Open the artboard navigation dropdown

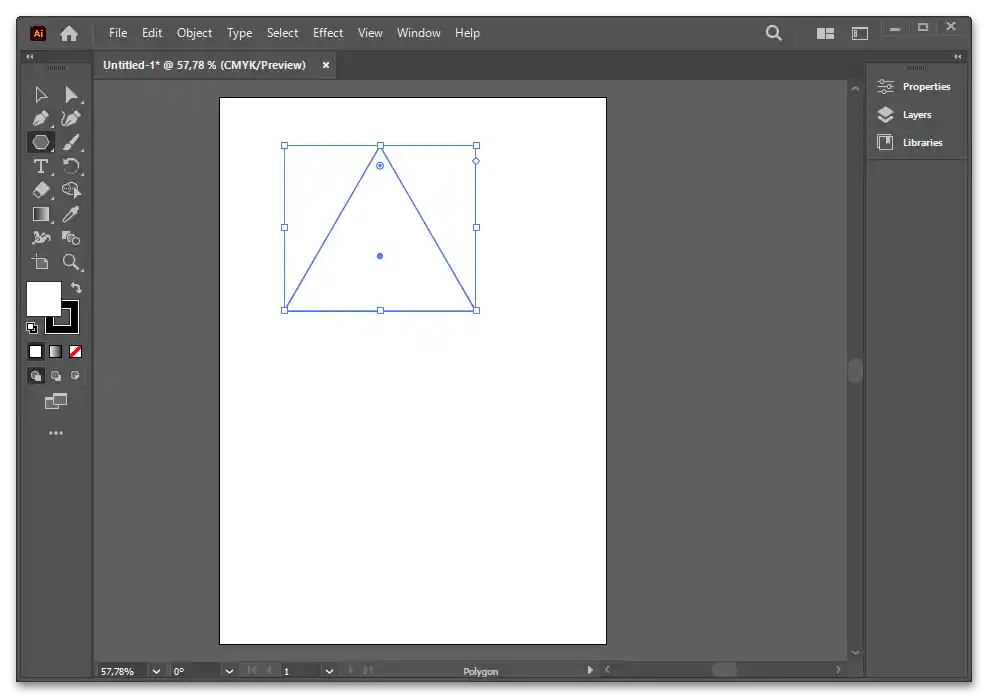click(x=328, y=671)
